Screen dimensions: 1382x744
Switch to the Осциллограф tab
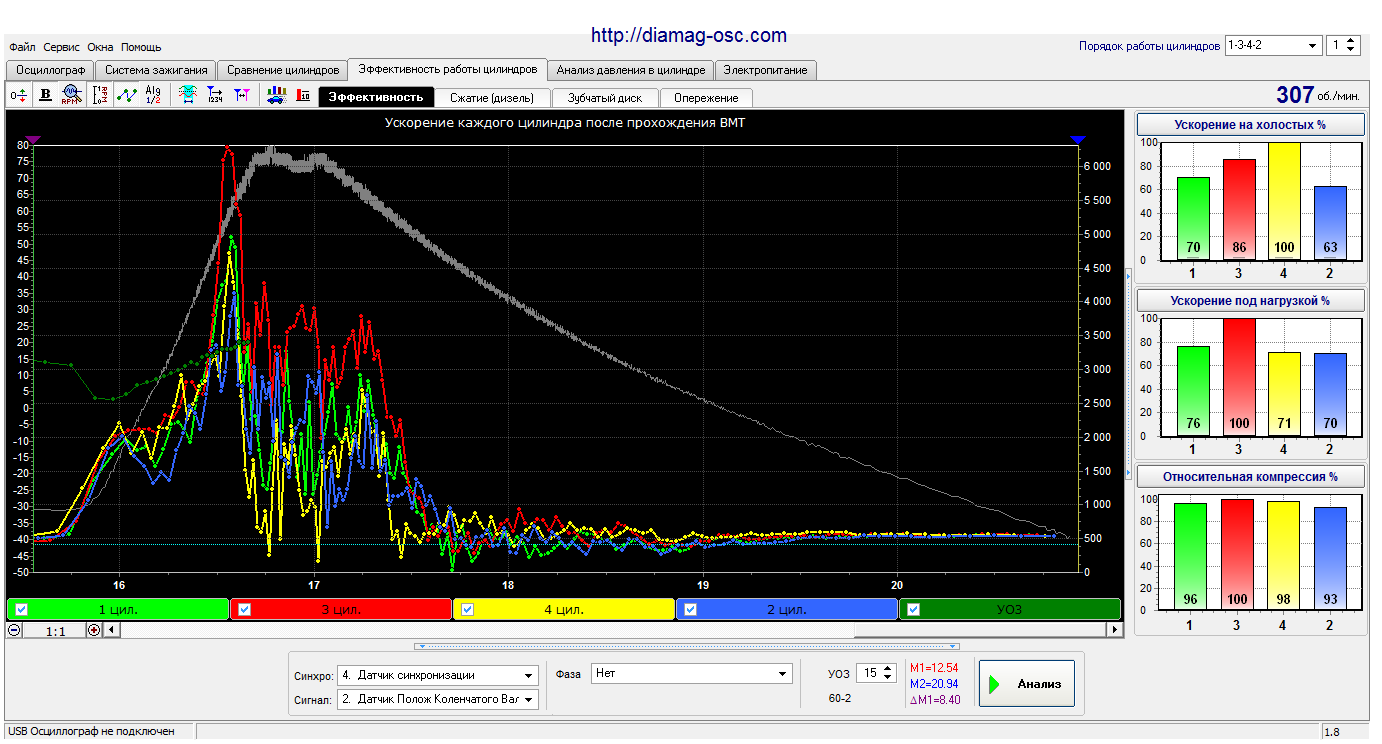pyautogui.click(x=50, y=70)
